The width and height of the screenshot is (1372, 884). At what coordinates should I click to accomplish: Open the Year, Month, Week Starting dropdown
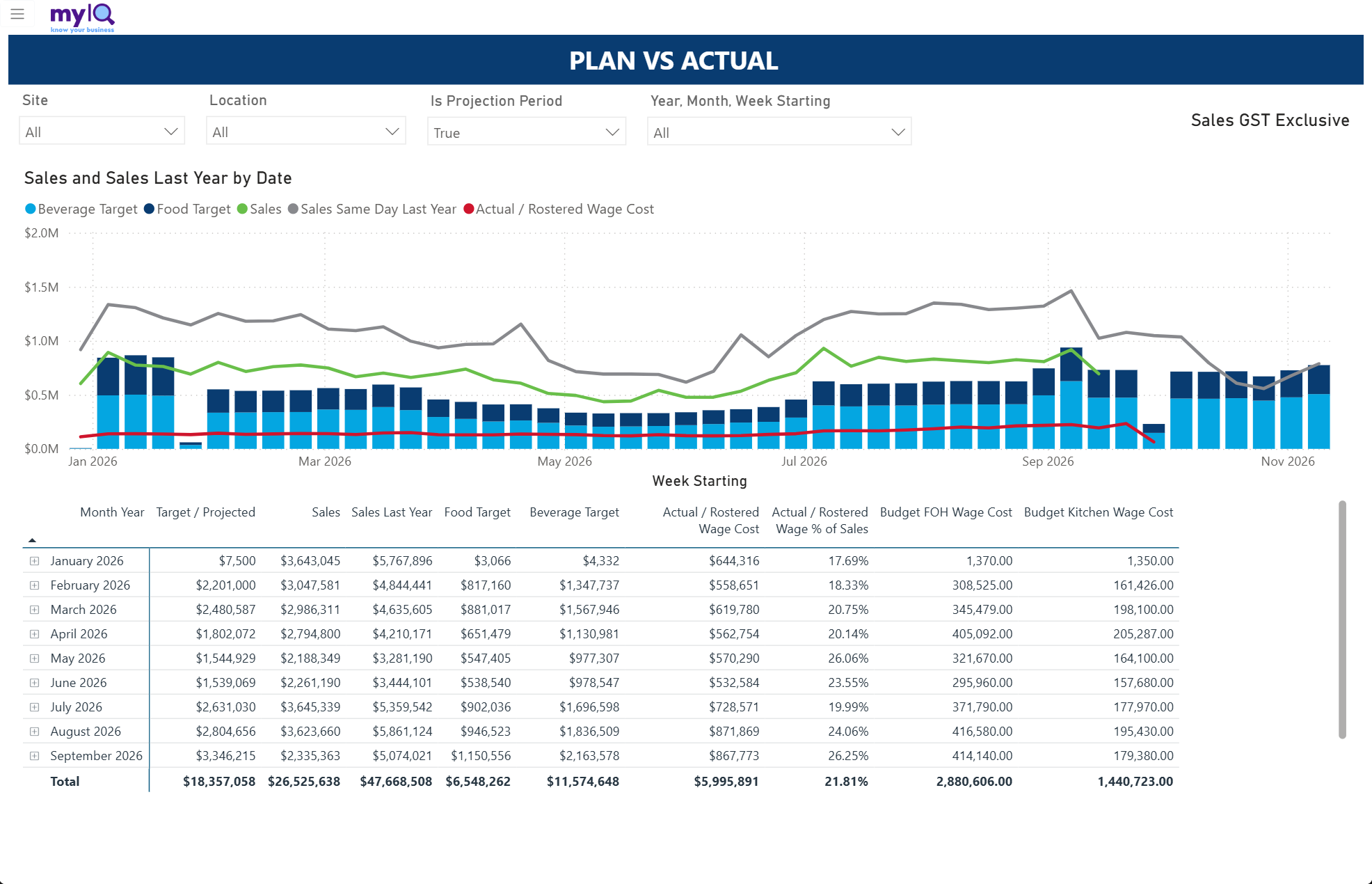[779, 132]
